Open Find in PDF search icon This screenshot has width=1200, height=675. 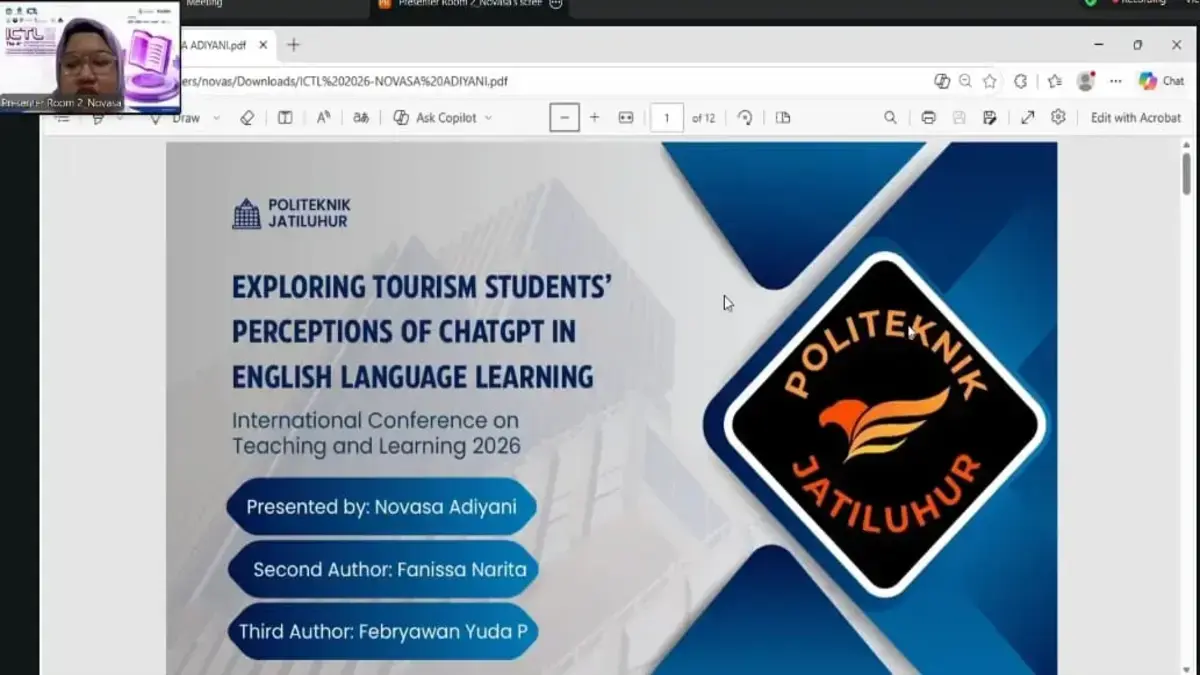(x=890, y=118)
